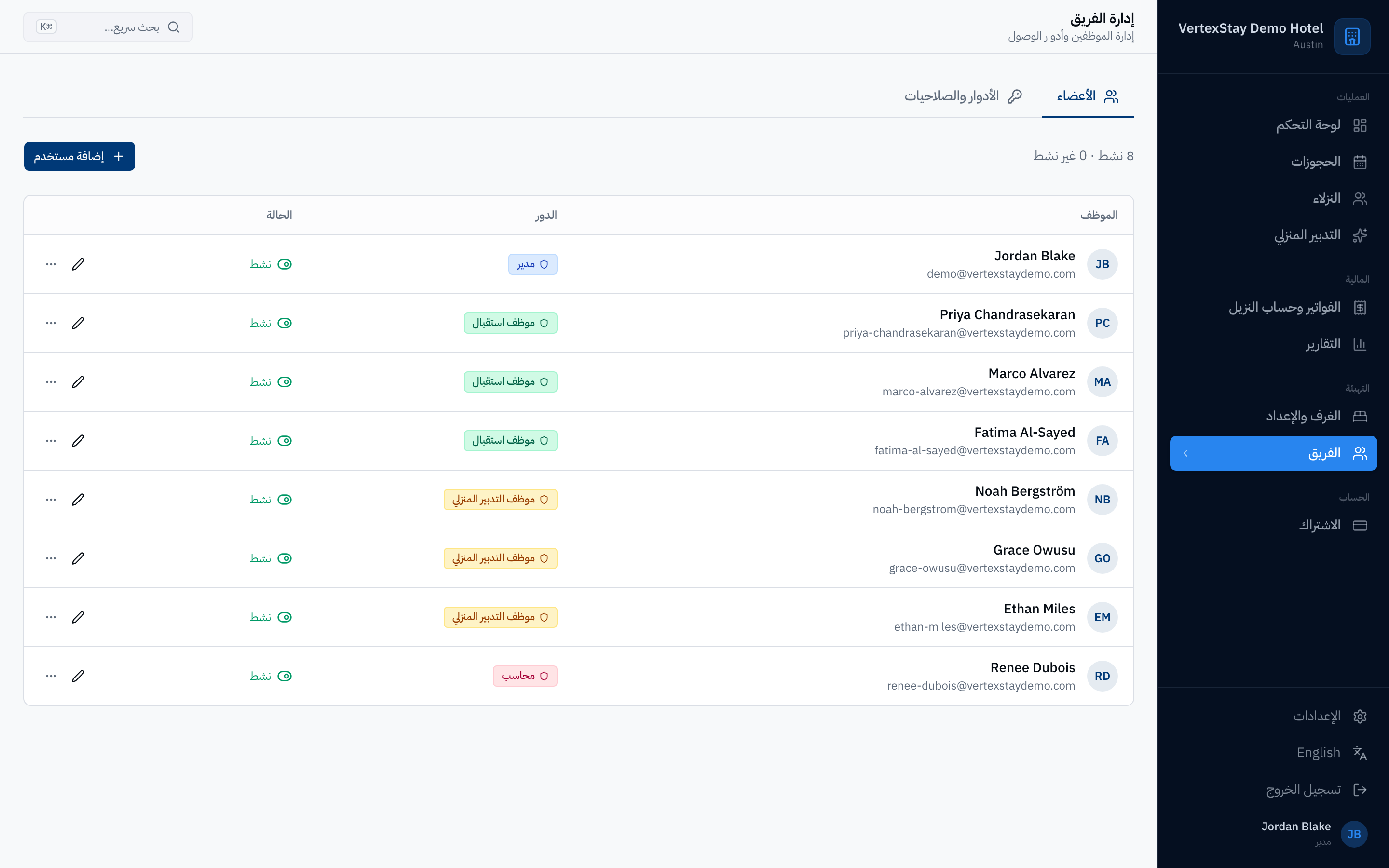The width and height of the screenshot is (1389, 868).
Task: Toggle status eye for Priya Chandrasekaran
Action: tap(285, 323)
